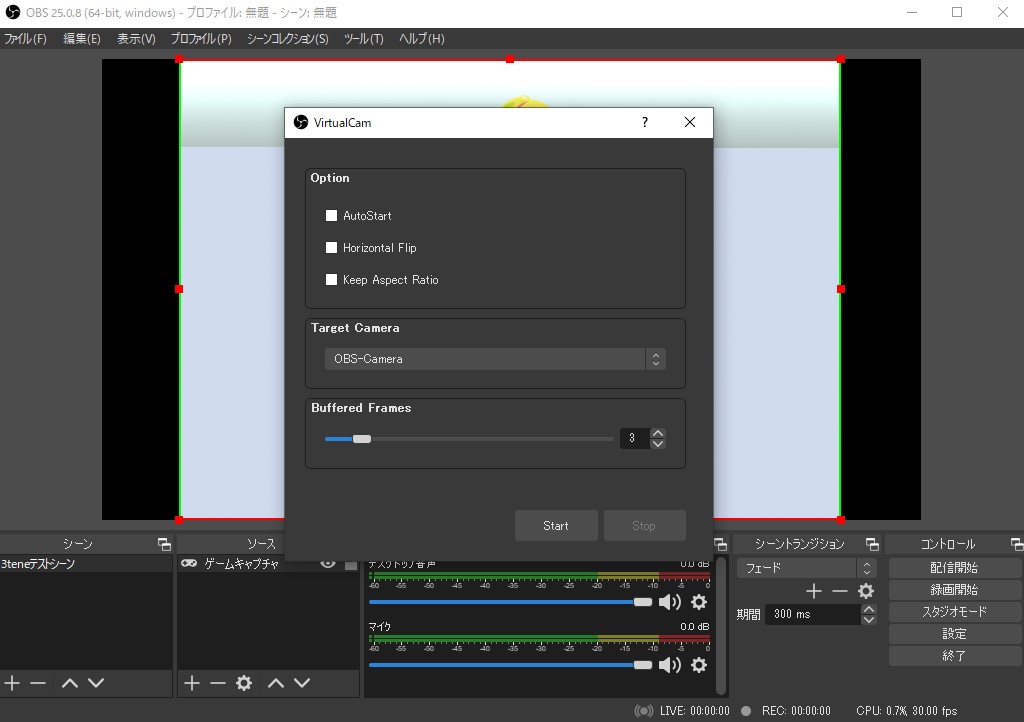
Task: Open transition properties gear icon
Action: (x=866, y=591)
